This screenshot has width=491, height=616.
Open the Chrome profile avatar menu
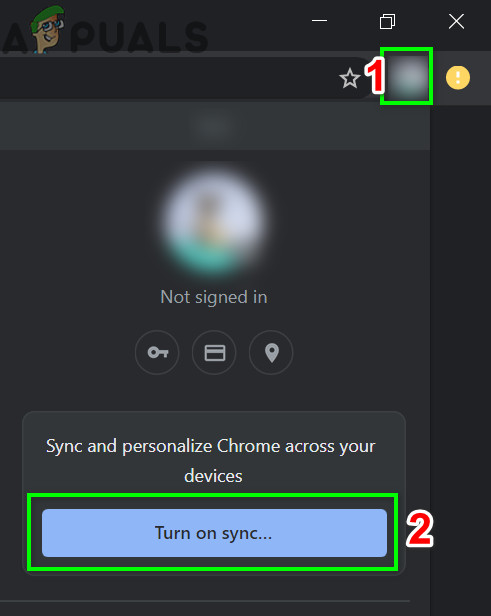(407, 77)
